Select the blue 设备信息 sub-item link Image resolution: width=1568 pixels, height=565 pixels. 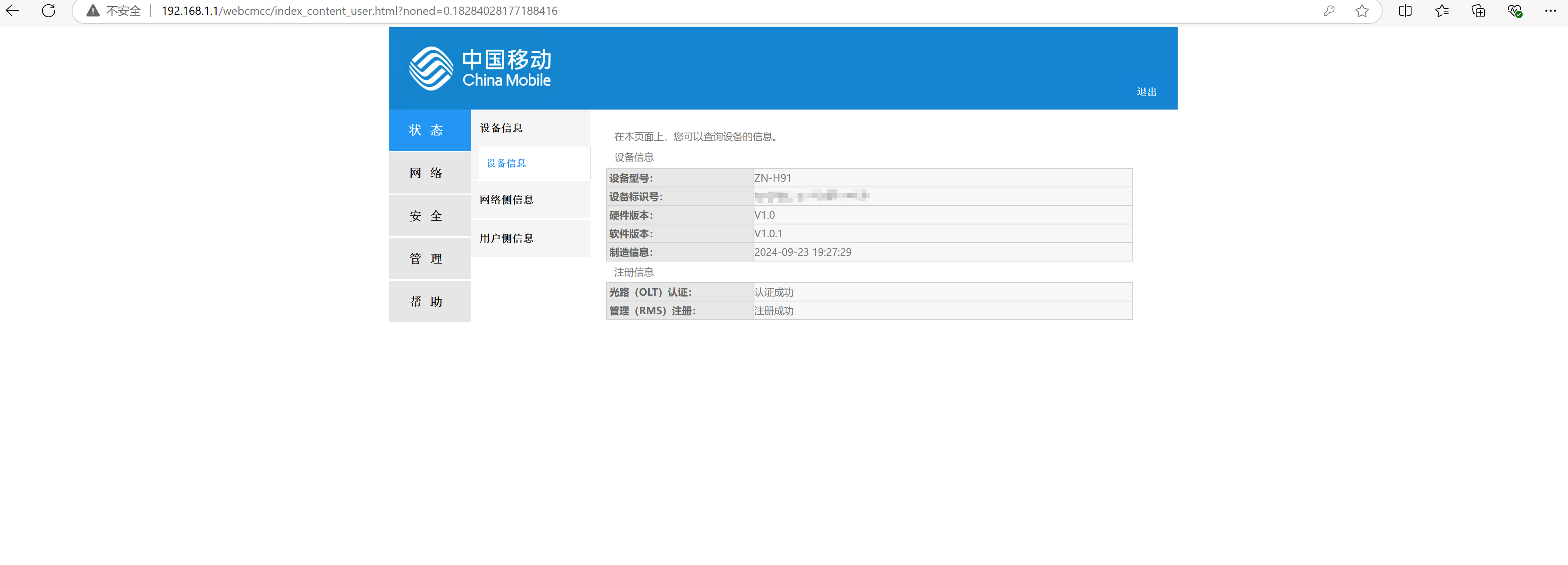(x=506, y=163)
